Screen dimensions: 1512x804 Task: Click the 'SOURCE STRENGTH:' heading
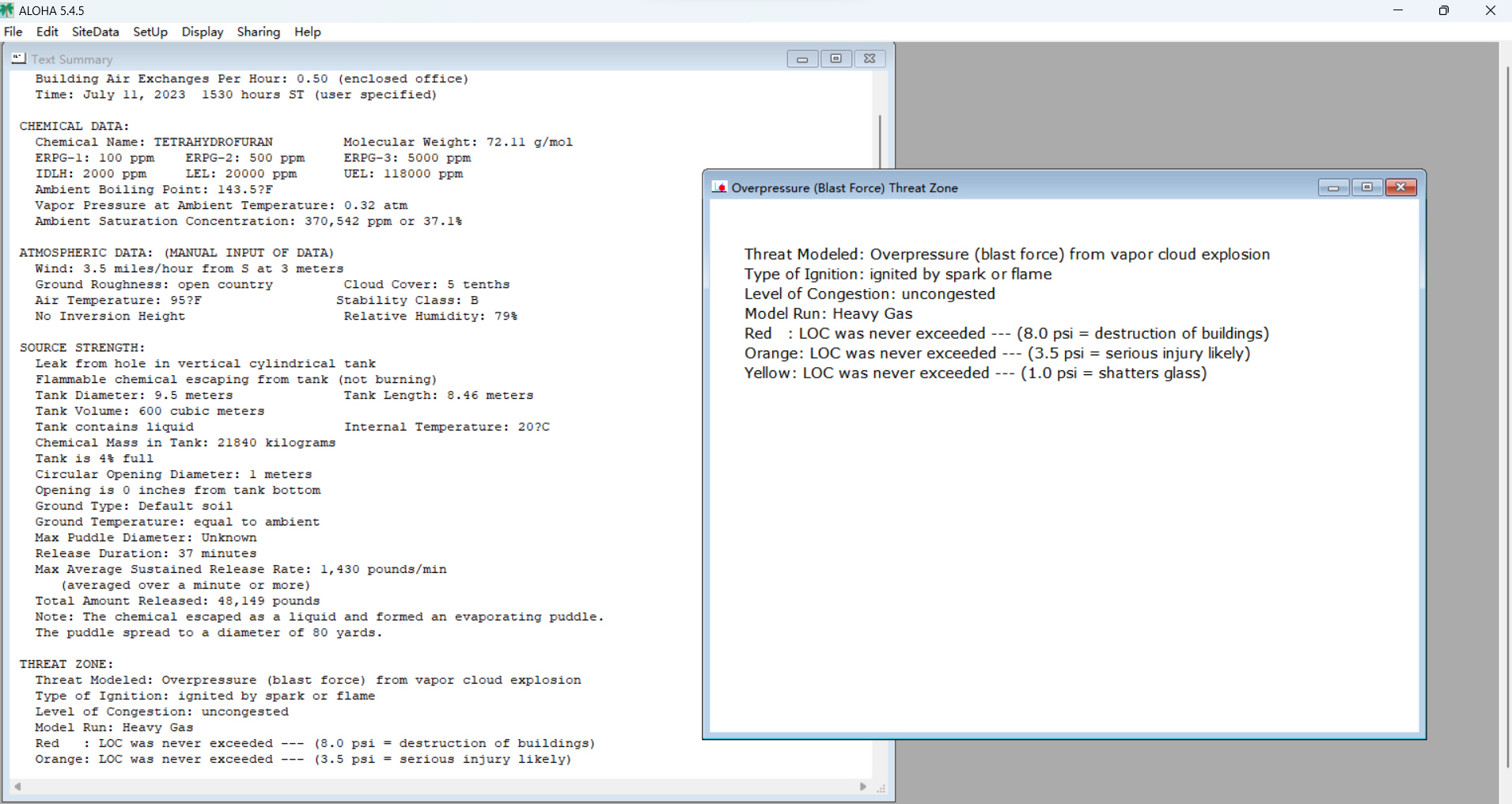point(82,347)
